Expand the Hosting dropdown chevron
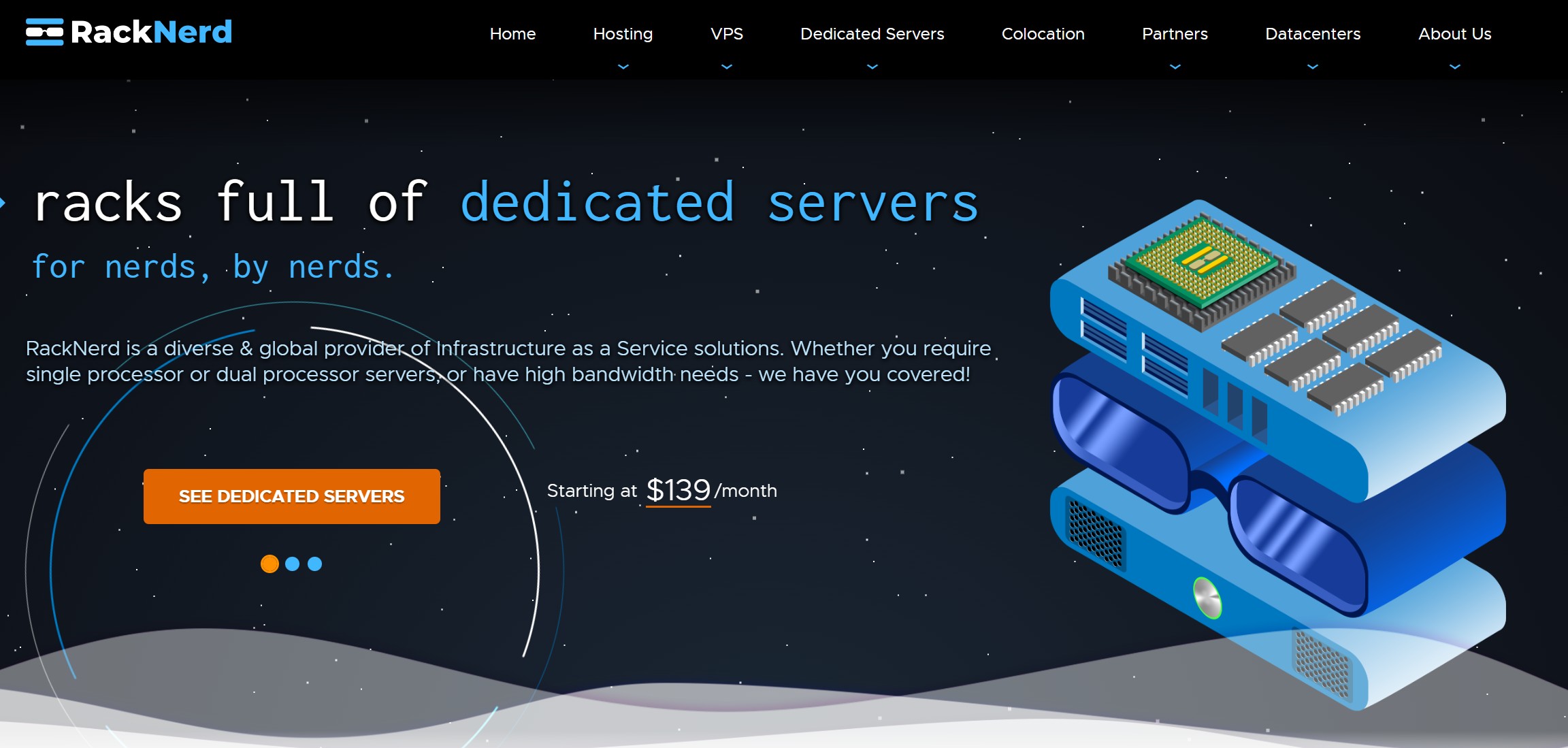Viewport: 1568px width, 748px height. (623, 67)
